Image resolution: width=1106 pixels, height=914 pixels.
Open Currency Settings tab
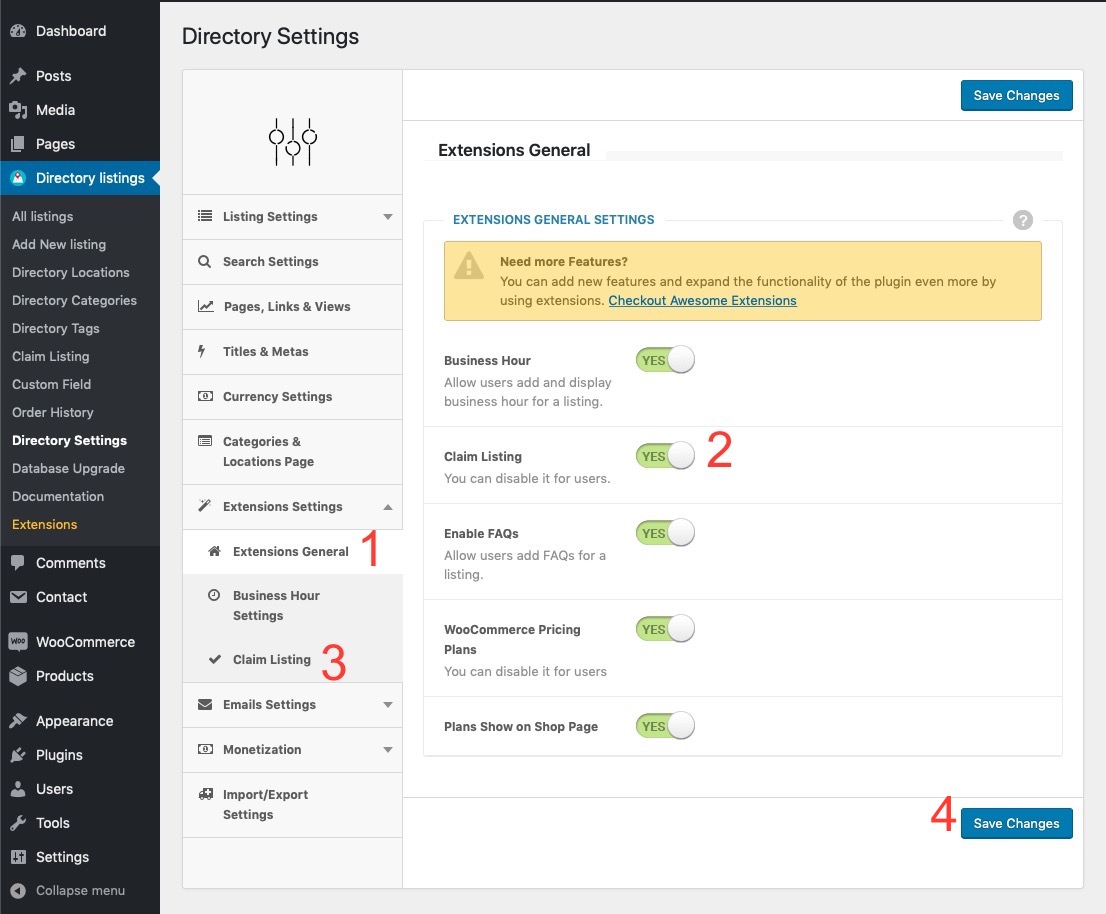pos(293,397)
